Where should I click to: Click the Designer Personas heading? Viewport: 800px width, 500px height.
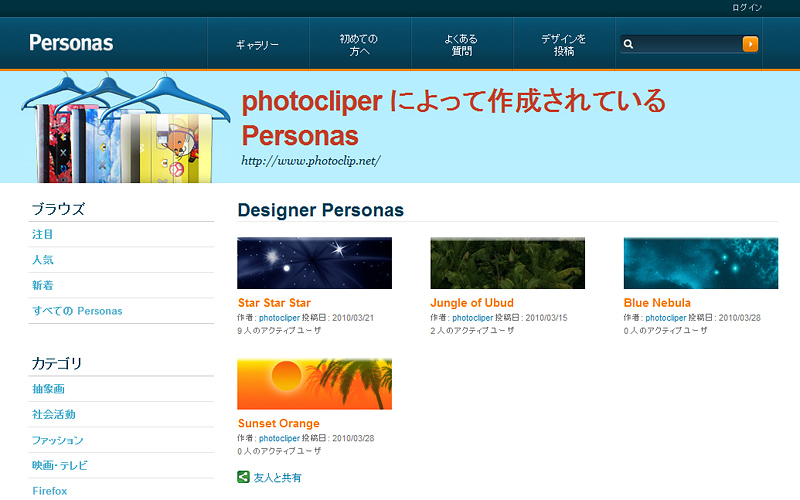click(x=320, y=210)
